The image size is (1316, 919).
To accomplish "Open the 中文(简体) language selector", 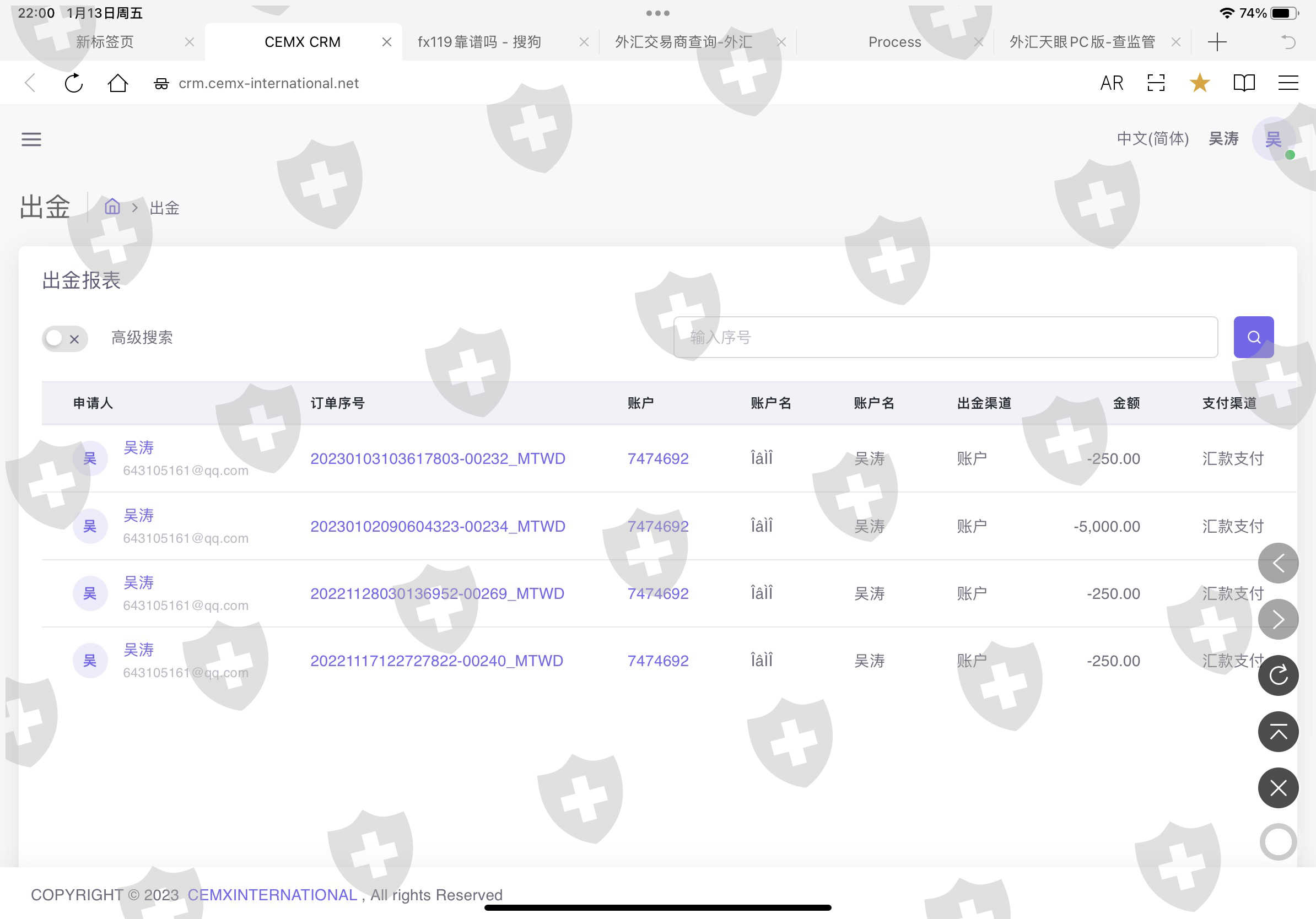I will pyautogui.click(x=1152, y=139).
